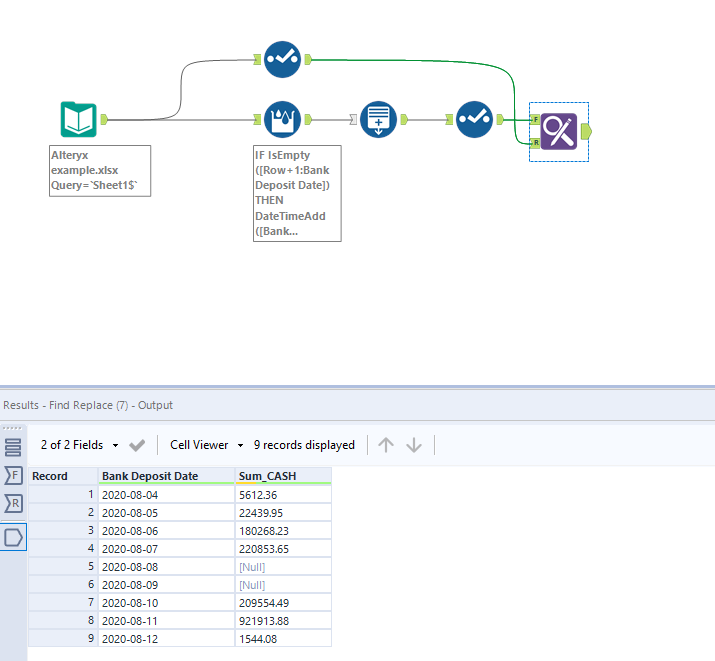
Task: Select cell 22439.95
Action: (x=283, y=513)
